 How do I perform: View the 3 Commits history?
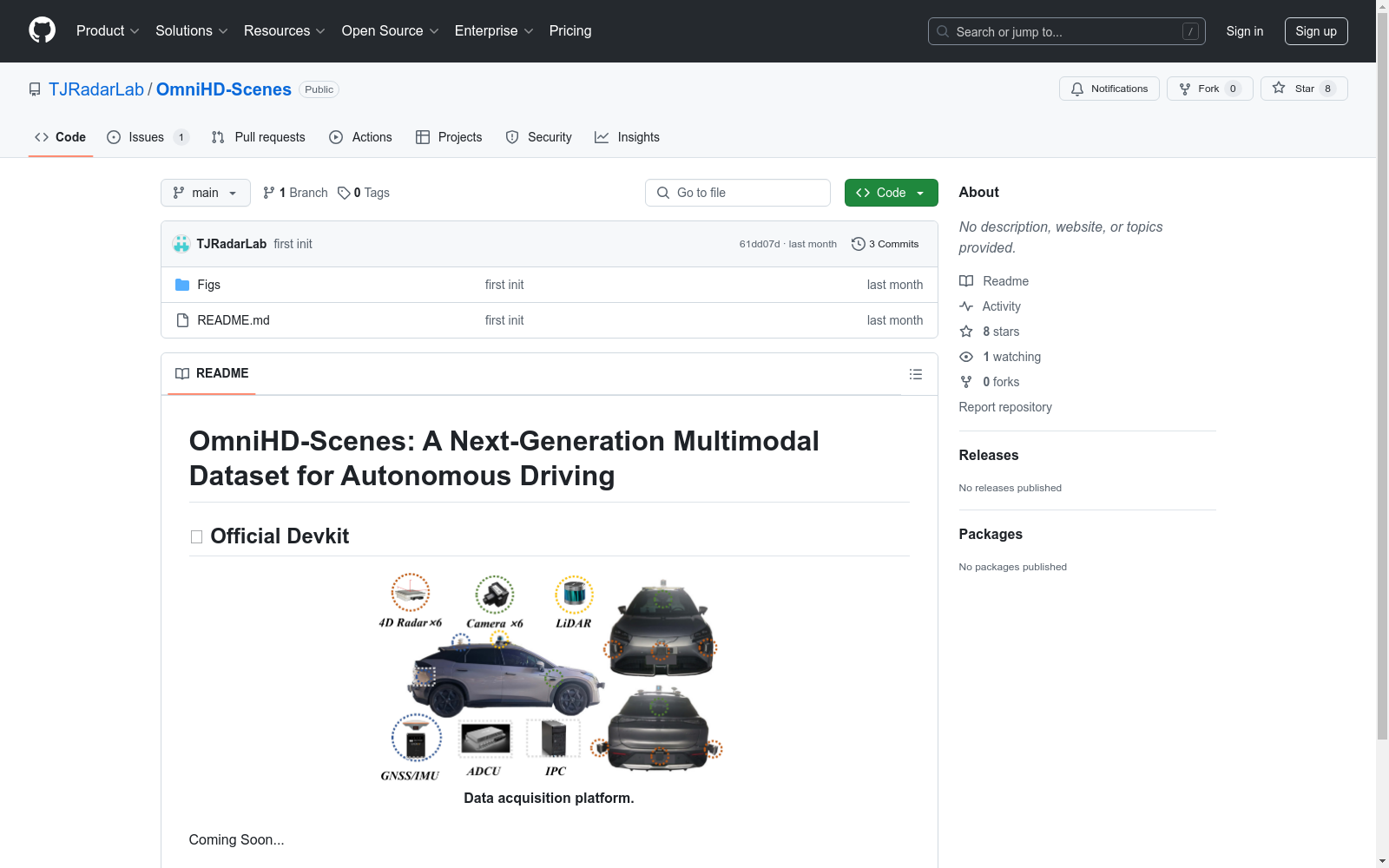click(885, 244)
